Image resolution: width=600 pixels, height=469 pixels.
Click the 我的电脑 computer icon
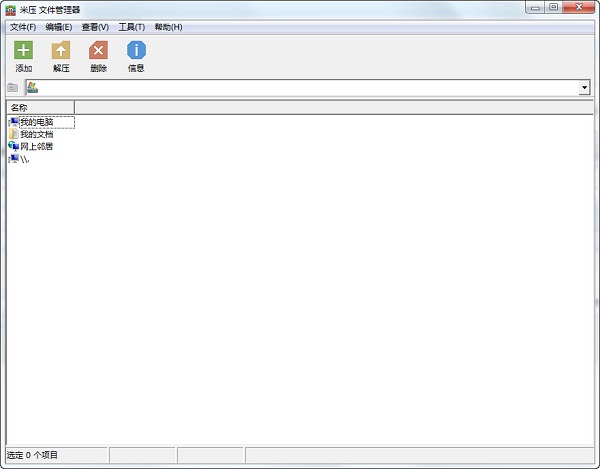coord(13,122)
